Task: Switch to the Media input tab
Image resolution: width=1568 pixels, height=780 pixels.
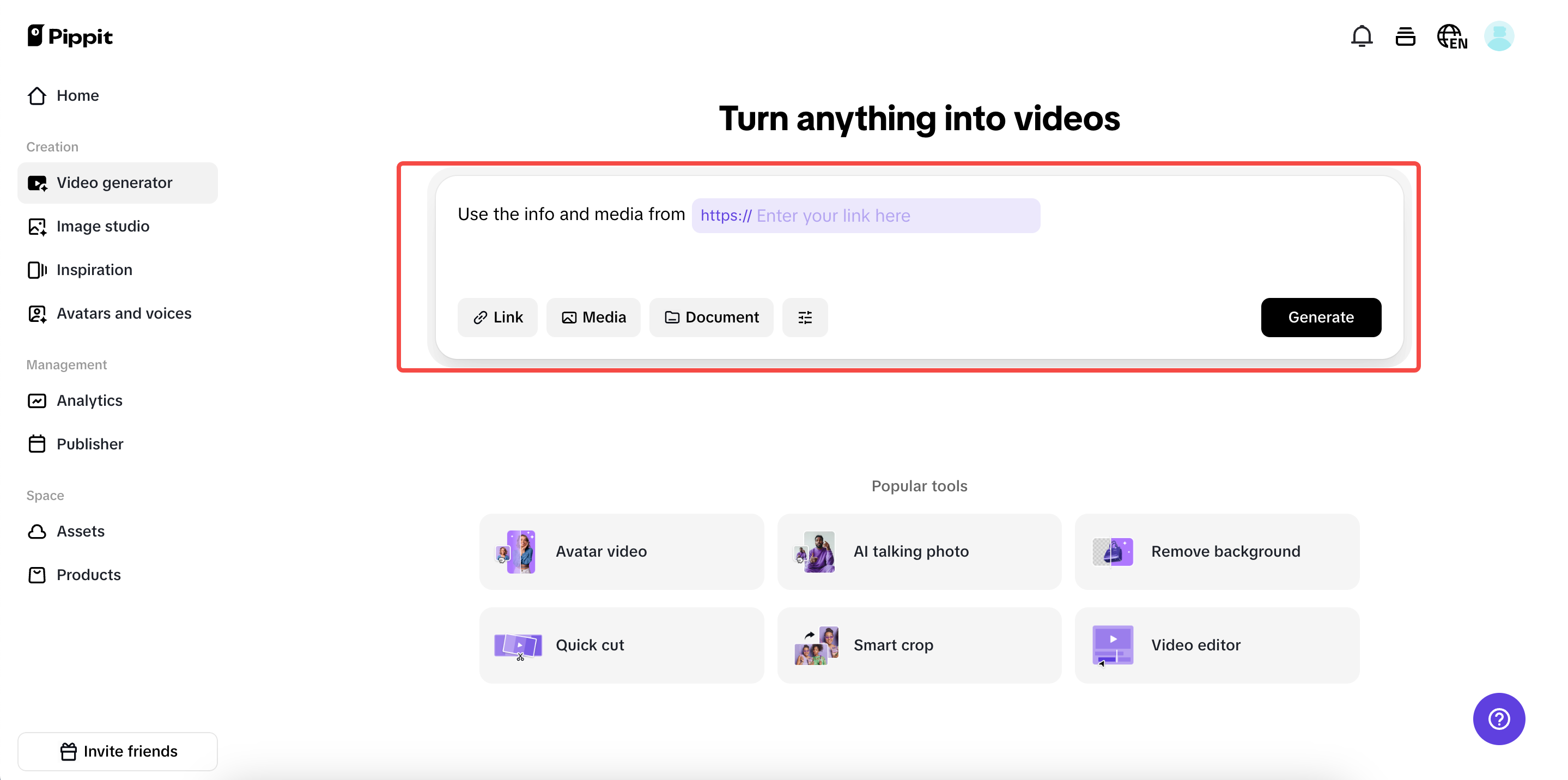Action: [x=593, y=317]
